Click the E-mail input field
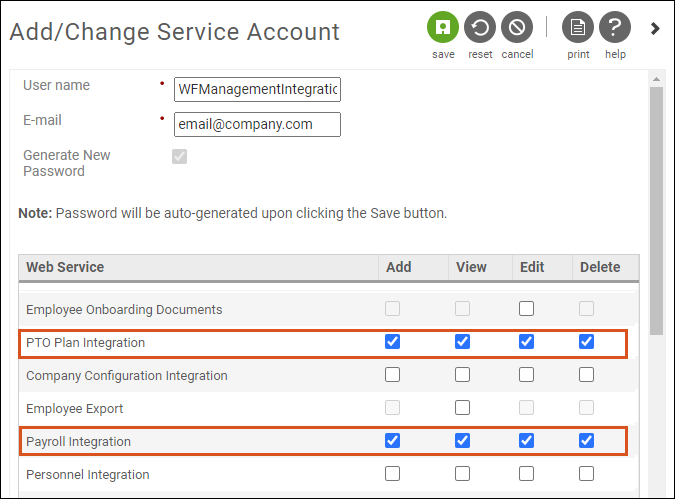Viewport: 675px width, 499px height. click(x=257, y=124)
